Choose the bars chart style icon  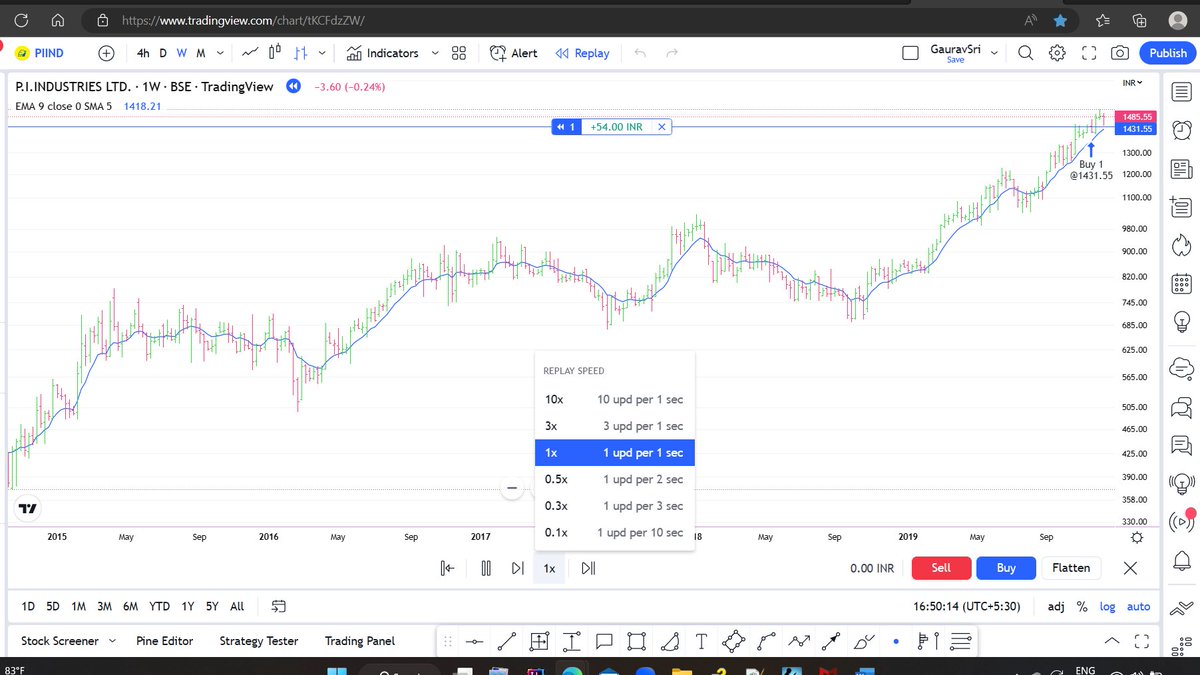click(300, 53)
